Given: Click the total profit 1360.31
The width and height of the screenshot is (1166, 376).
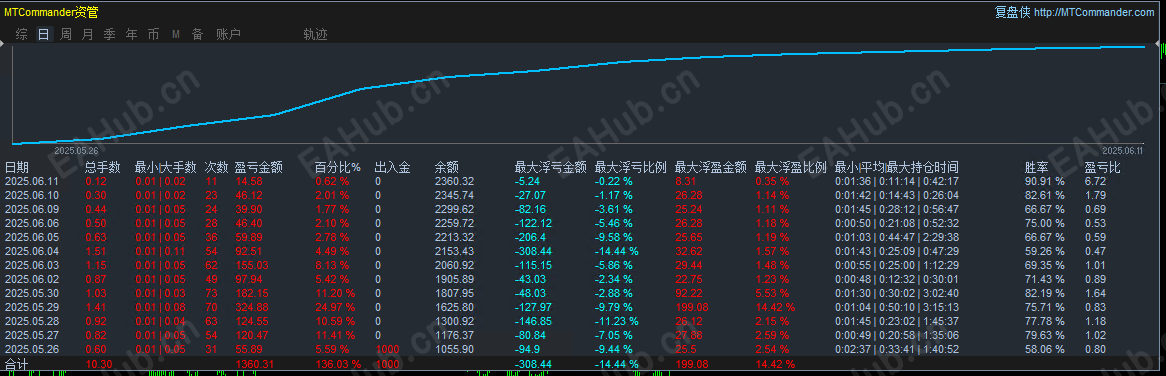Looking at the screenshot, I should coord(255,364).
